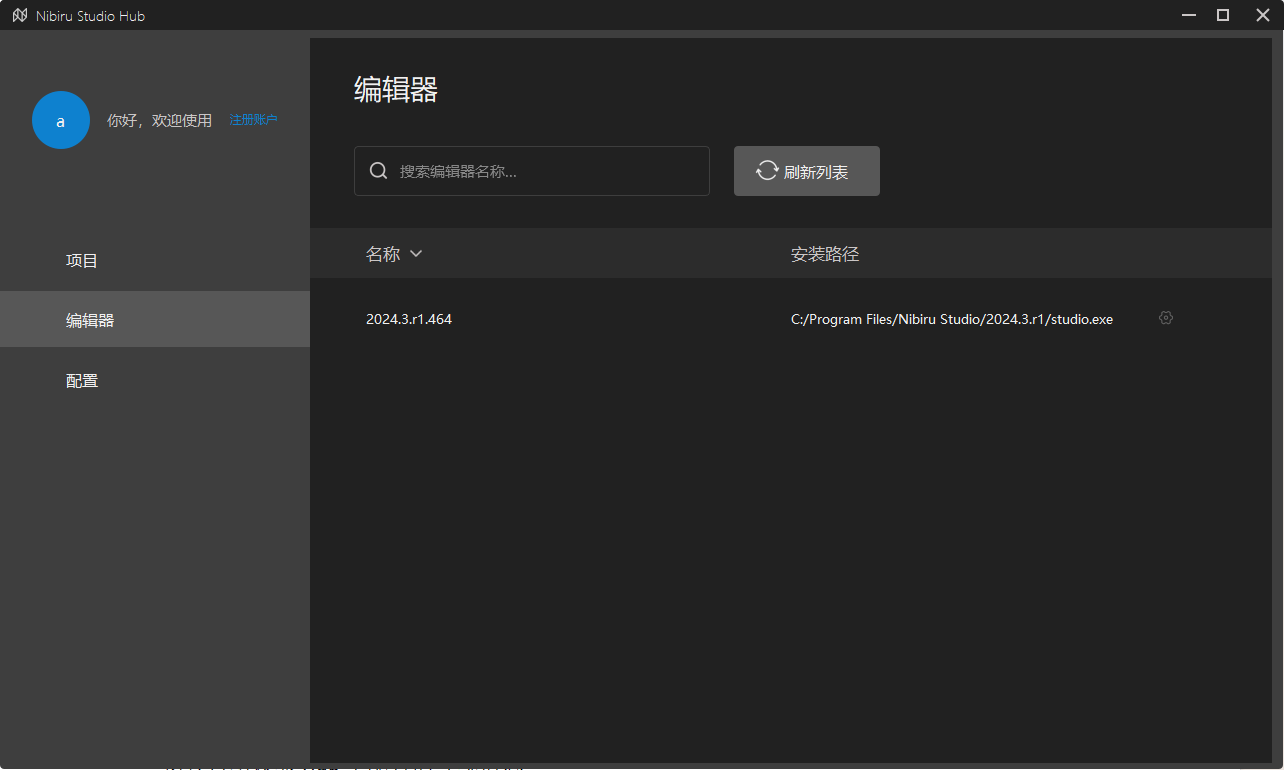Click the gear icon beside studio.exe path
Viewport: 1284px width, 770px height.
click(x=1165, y=318)
